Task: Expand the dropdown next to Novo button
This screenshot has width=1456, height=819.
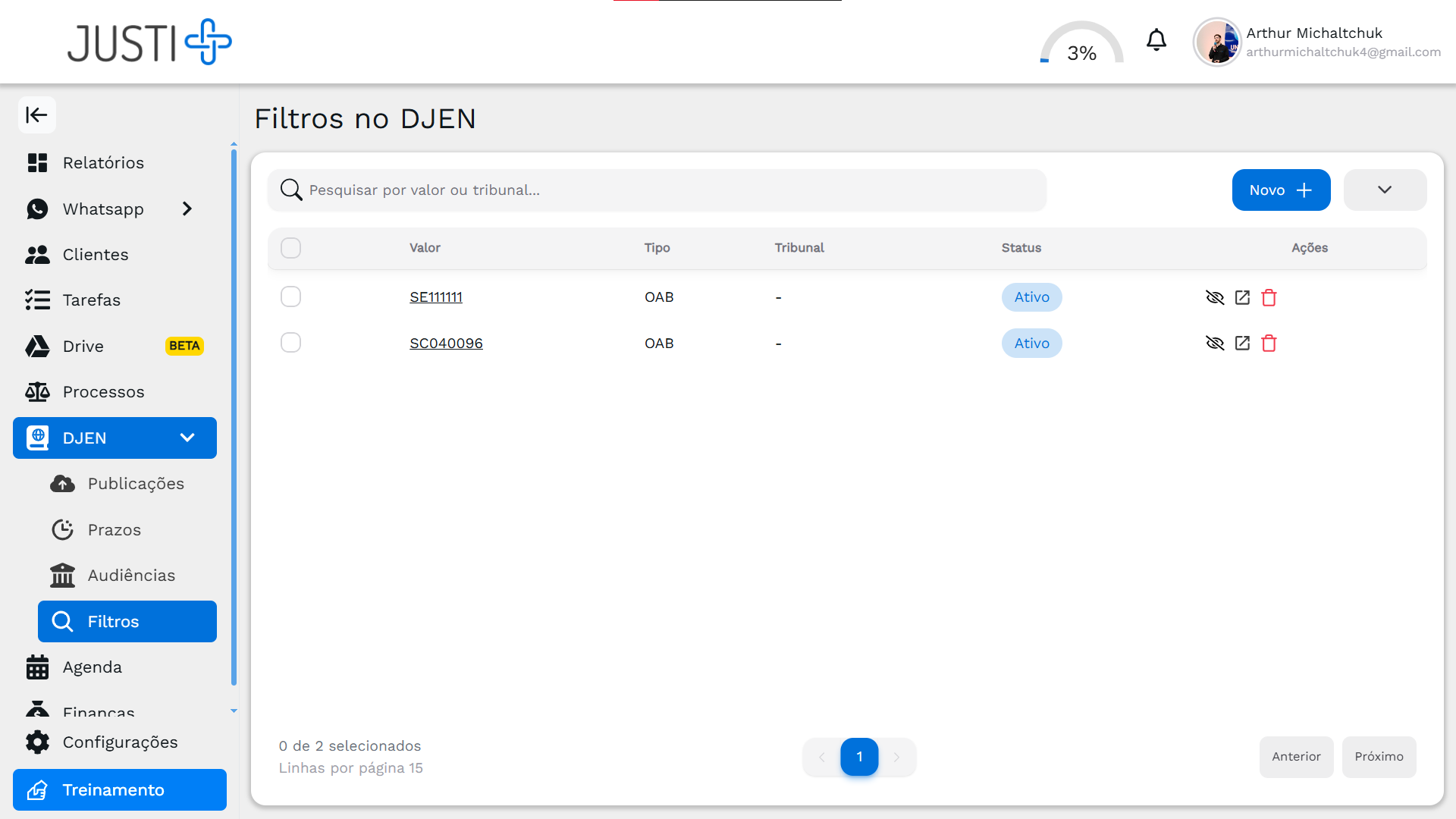Action: click(1385, 190)
